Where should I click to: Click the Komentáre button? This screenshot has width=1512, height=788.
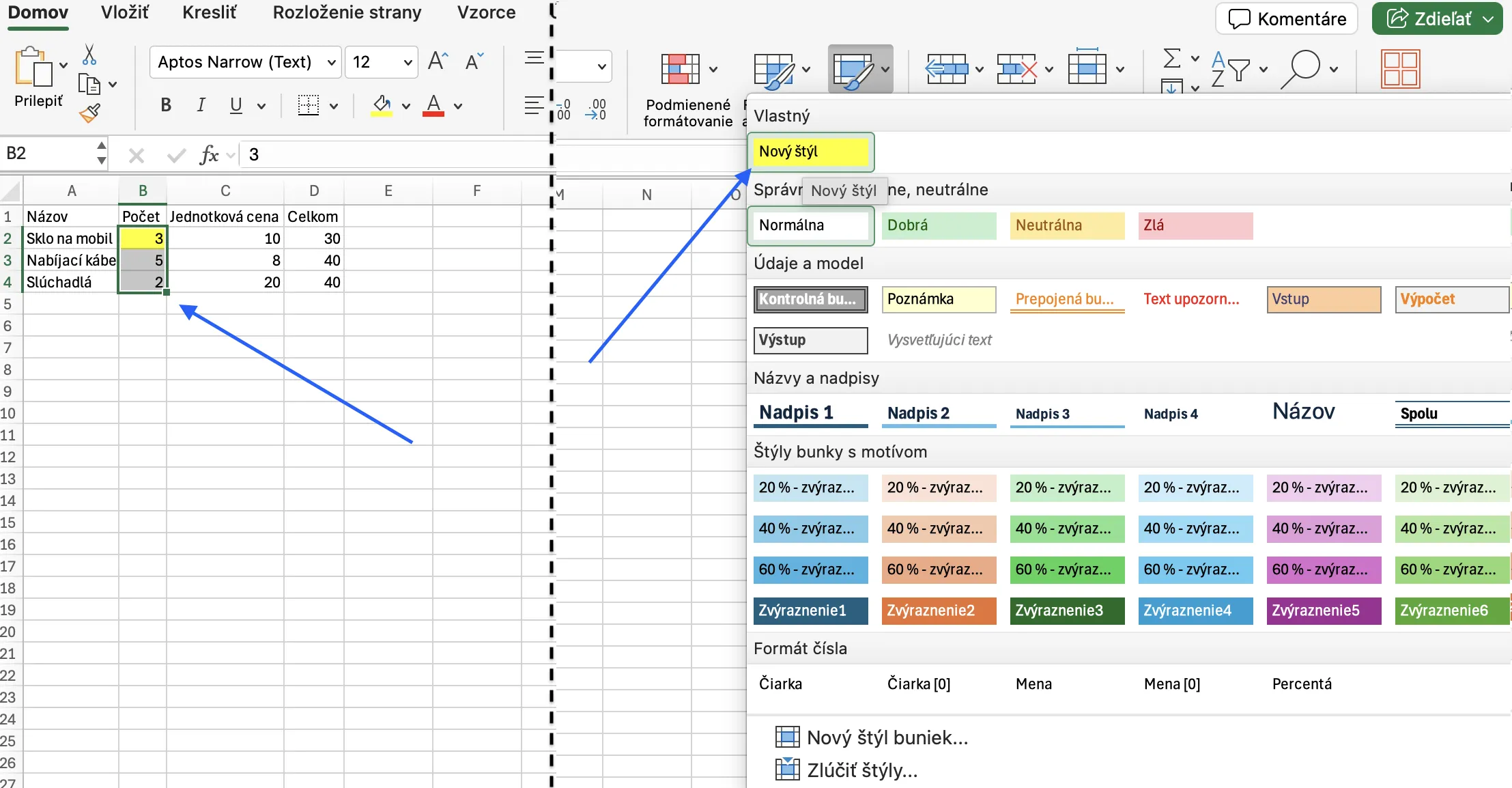1287,18
